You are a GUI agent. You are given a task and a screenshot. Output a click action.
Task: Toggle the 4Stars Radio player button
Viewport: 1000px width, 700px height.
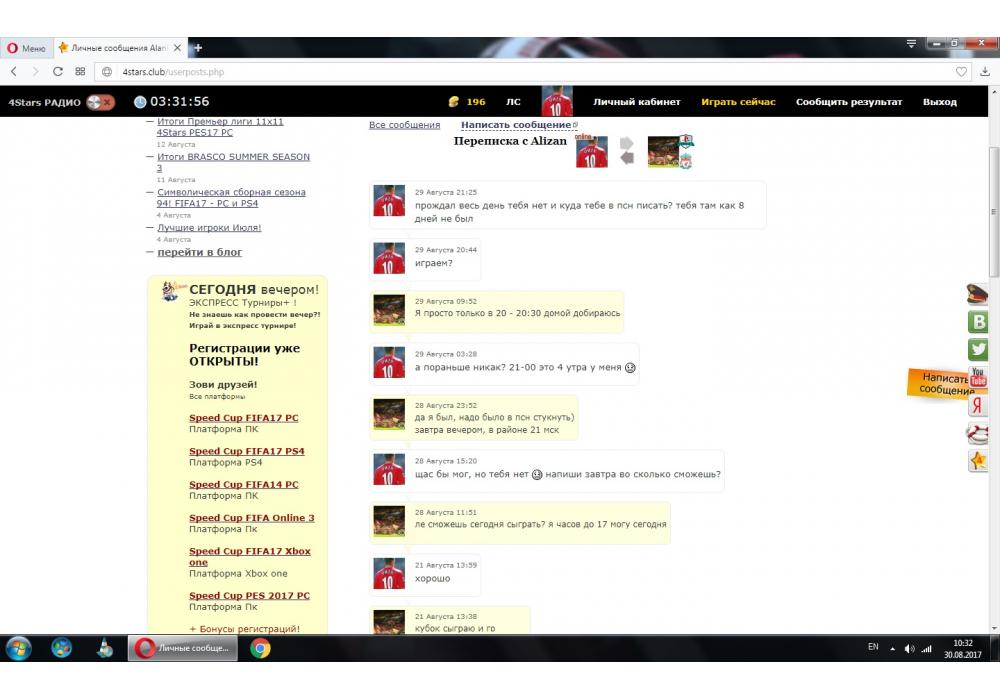(100, 102)
